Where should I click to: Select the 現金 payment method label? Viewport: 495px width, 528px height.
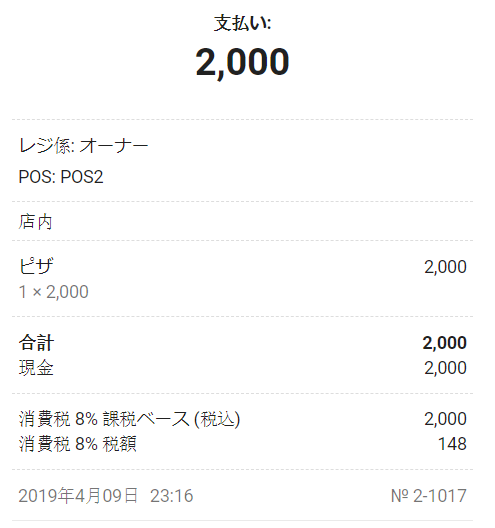[36, 367]
